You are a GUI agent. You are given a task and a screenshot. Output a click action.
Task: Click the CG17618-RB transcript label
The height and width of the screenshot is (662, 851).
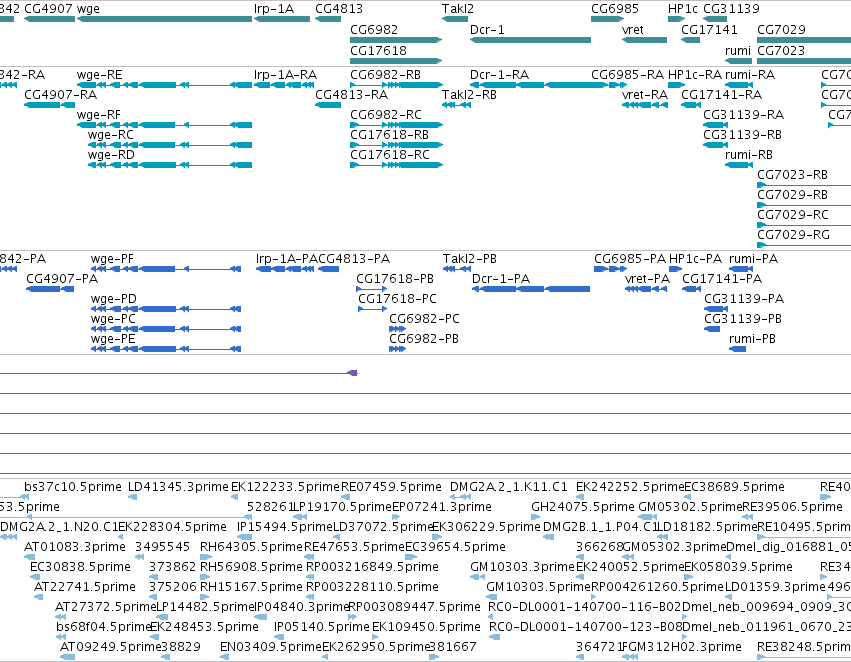pos(389,135)
